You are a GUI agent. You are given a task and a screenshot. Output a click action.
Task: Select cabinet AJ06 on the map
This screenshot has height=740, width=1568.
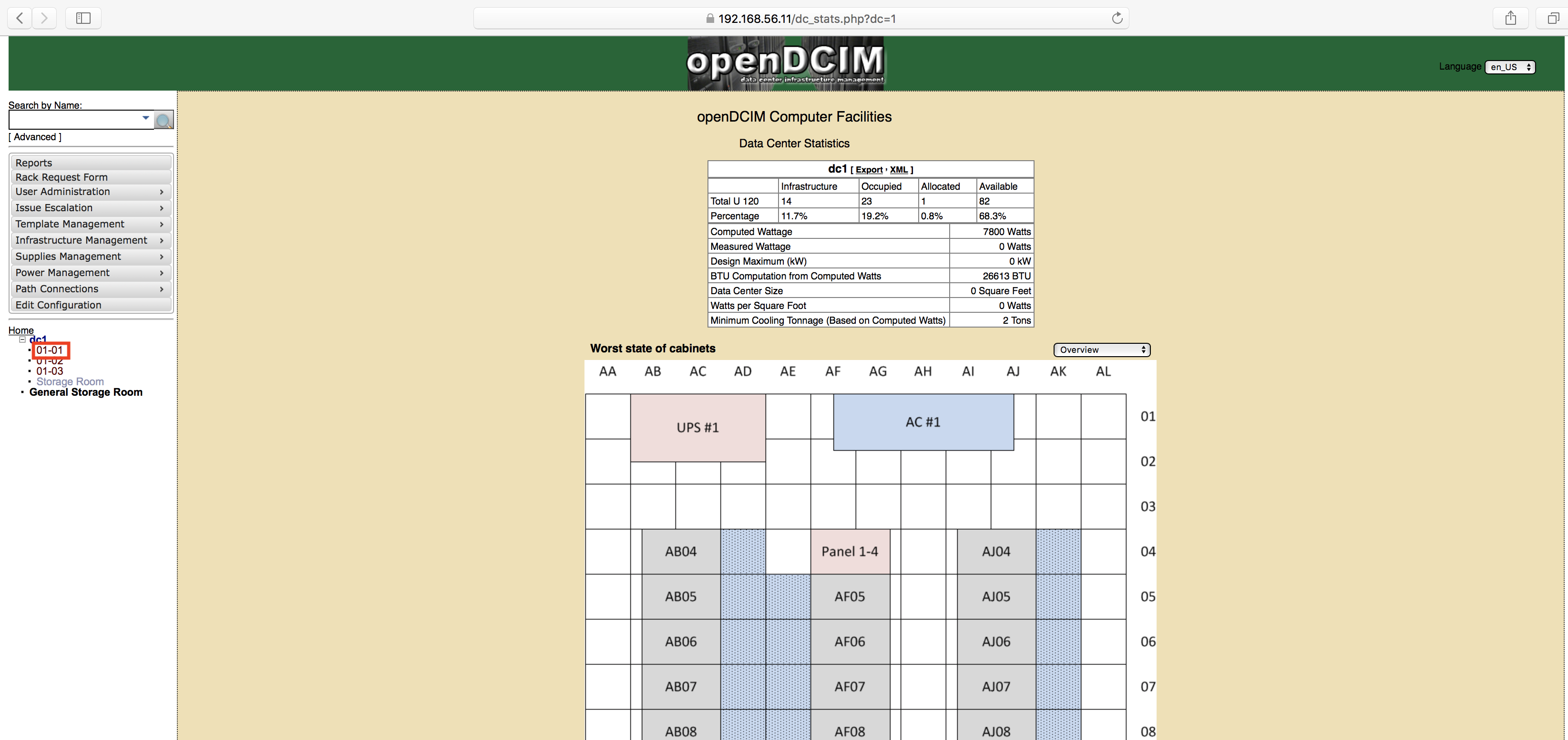click(996, 641)
